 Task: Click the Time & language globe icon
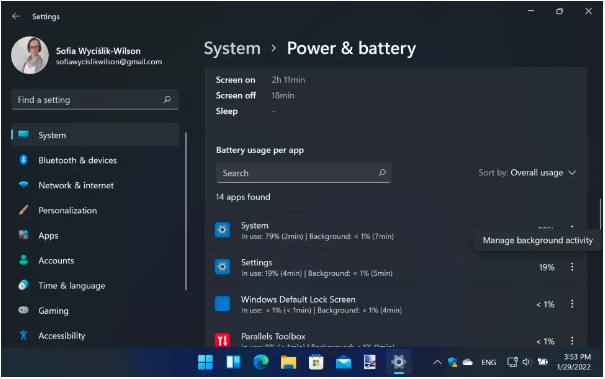click(x=24, y=285)
